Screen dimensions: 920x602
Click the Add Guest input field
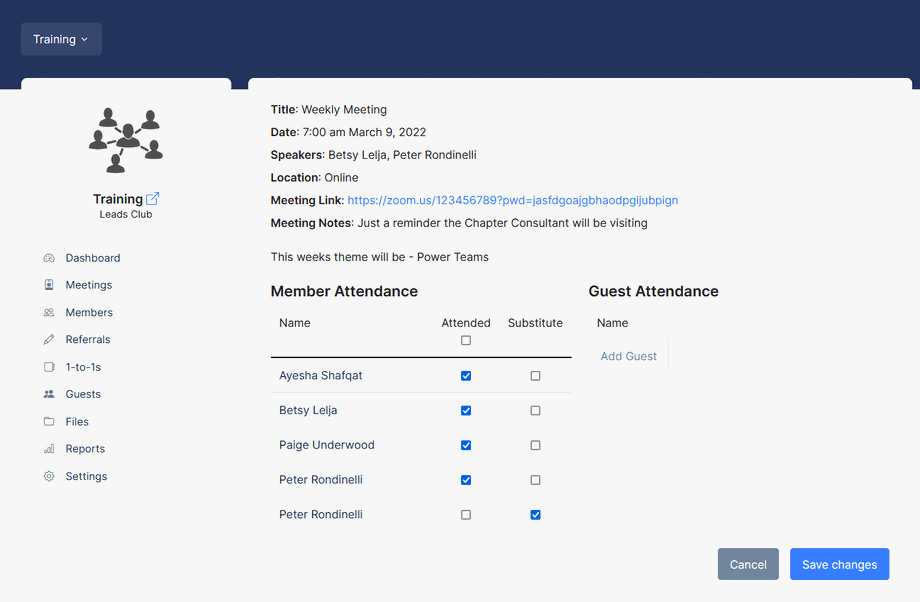pyautogui.click(x=629, y=356)
